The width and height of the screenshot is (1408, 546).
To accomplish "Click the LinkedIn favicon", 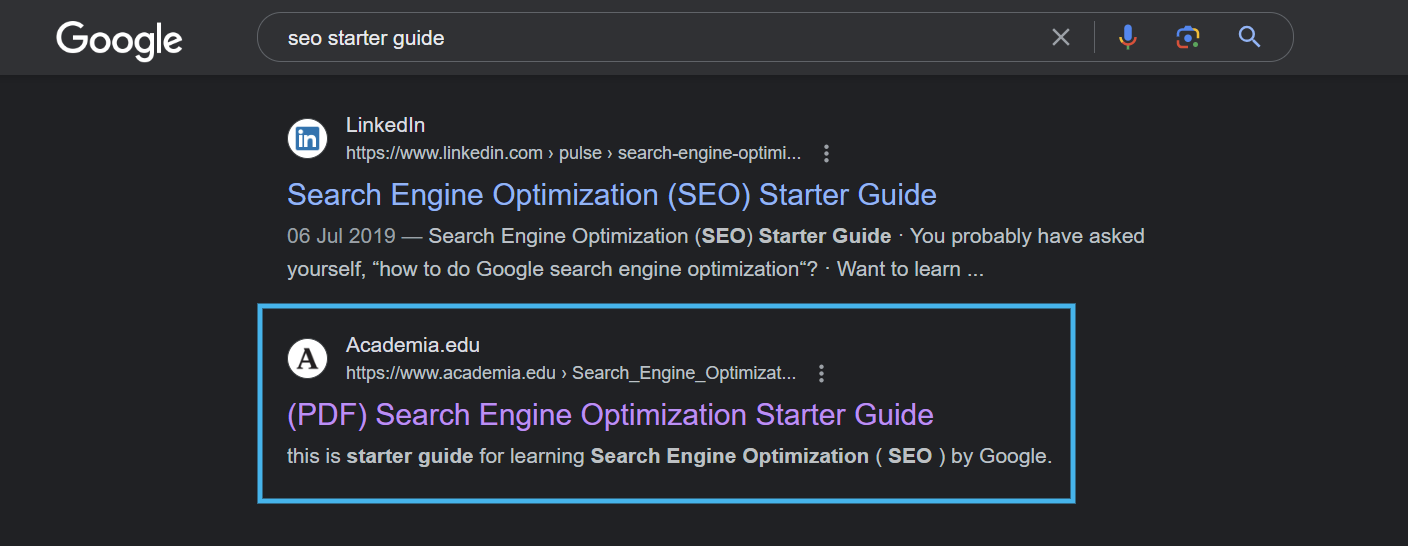I will (x=308, y=139).
